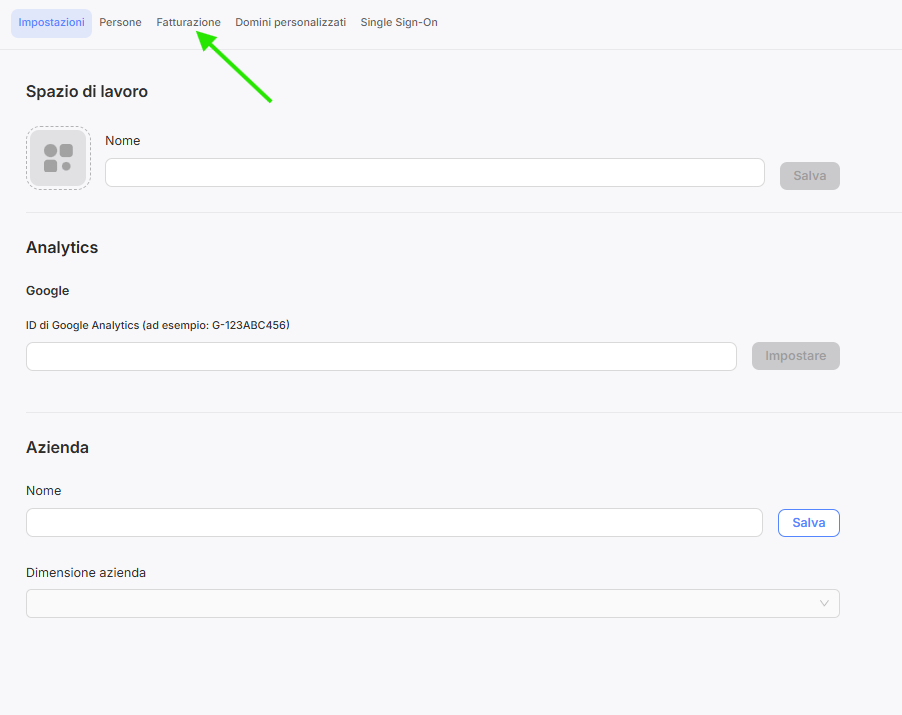Expand the Dimensione azienda dropdown
The image size is (902, 715).
click(432, 603)
